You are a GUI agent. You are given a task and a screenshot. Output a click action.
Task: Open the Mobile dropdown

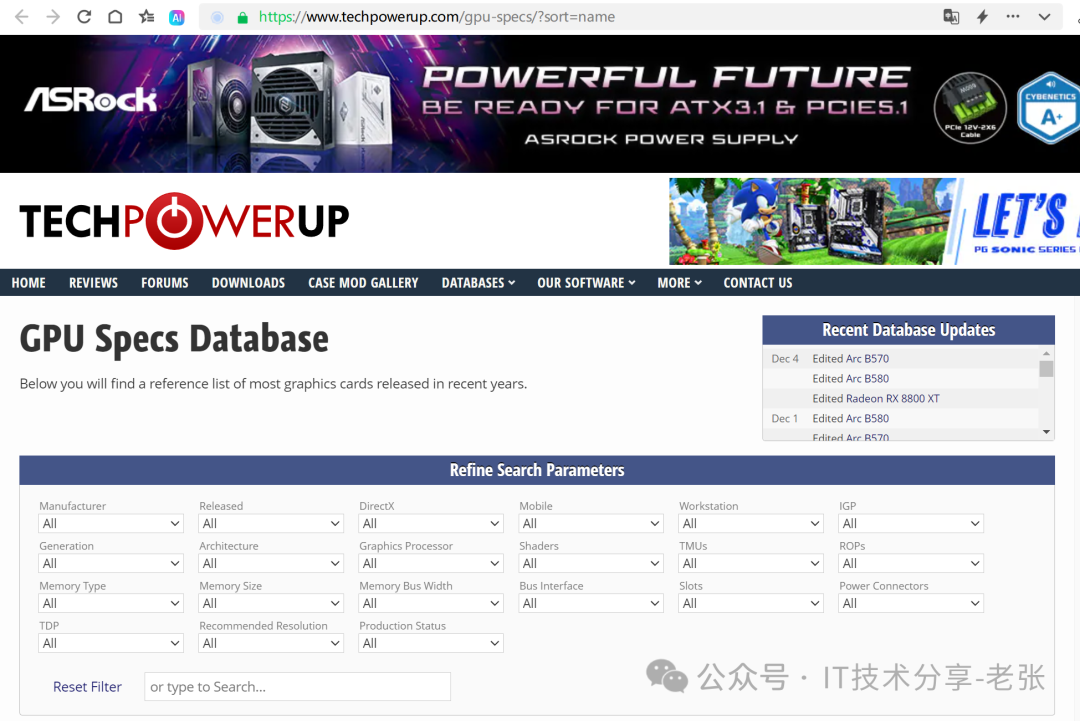pyautogui.click(x=591, y=523)
